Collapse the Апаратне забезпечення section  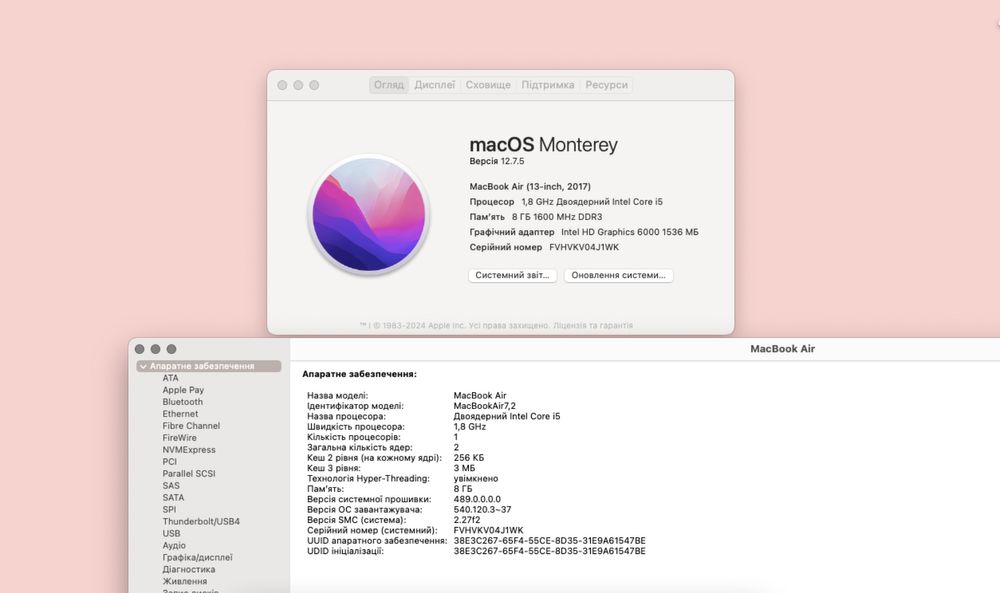pos(143,367)
